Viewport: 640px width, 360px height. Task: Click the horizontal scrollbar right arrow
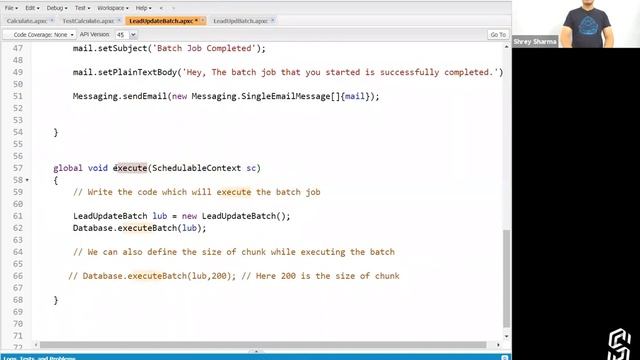tap(498, 345)
